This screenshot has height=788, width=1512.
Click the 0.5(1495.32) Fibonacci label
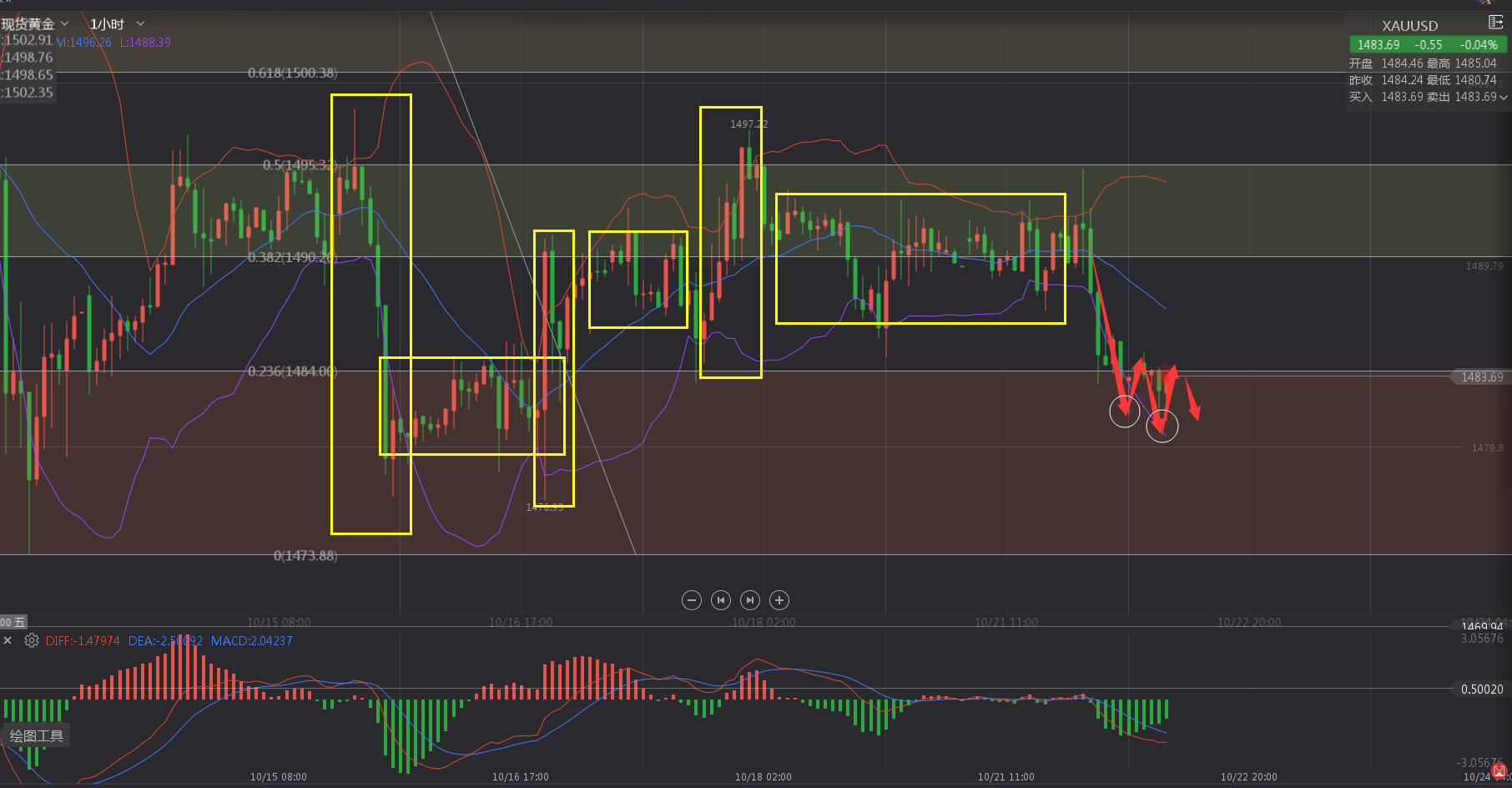pyautogui.click(x=300, y=165)
